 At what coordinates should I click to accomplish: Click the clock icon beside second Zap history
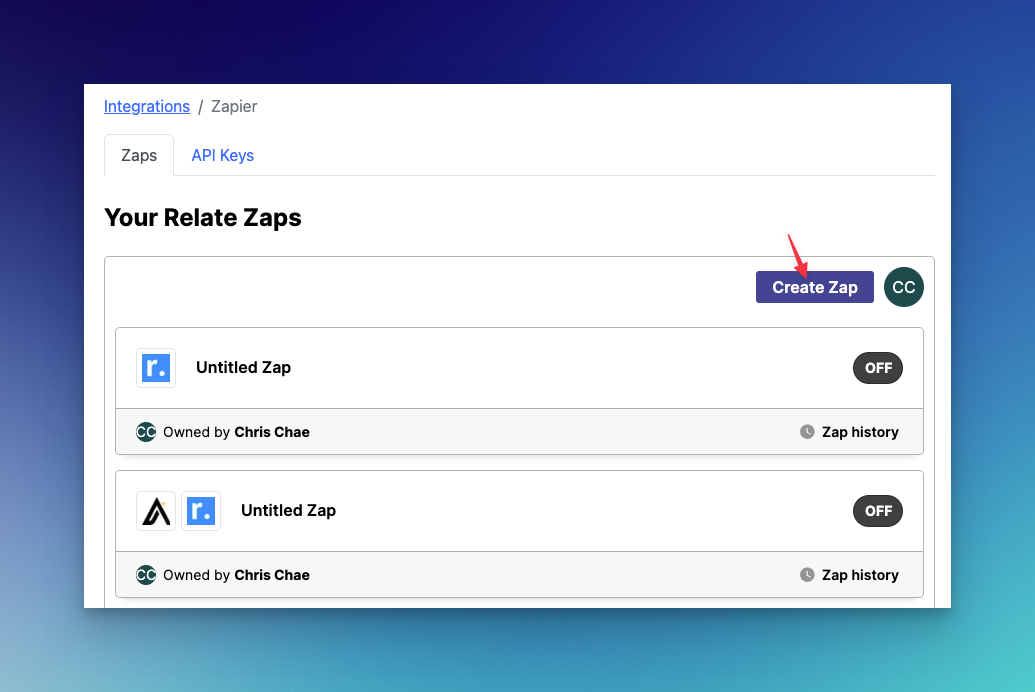pyautogui.click(x=807, y=575)
